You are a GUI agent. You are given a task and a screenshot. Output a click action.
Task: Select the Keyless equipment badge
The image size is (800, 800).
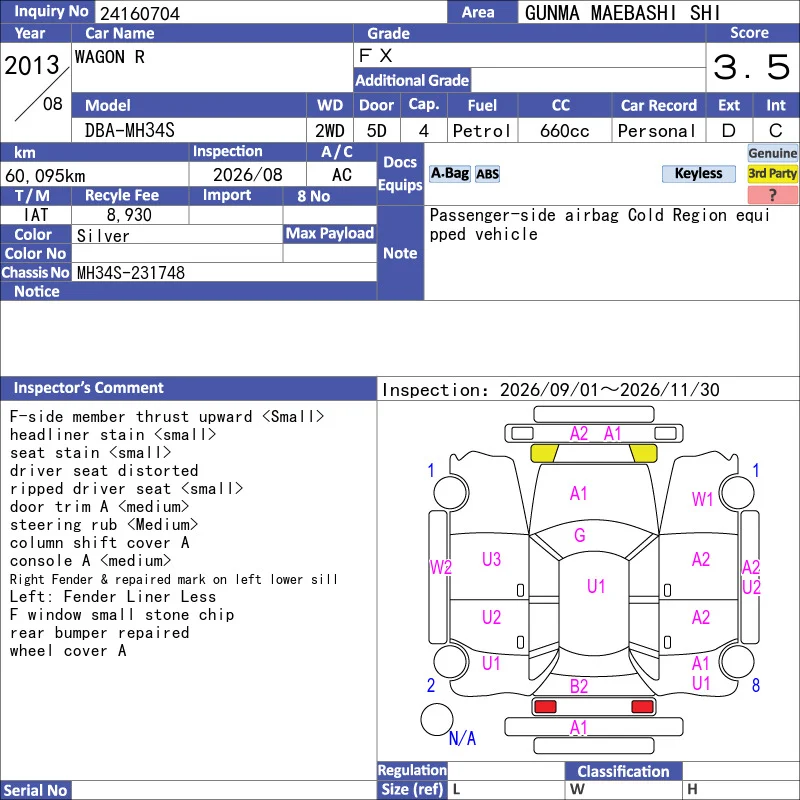698,173
